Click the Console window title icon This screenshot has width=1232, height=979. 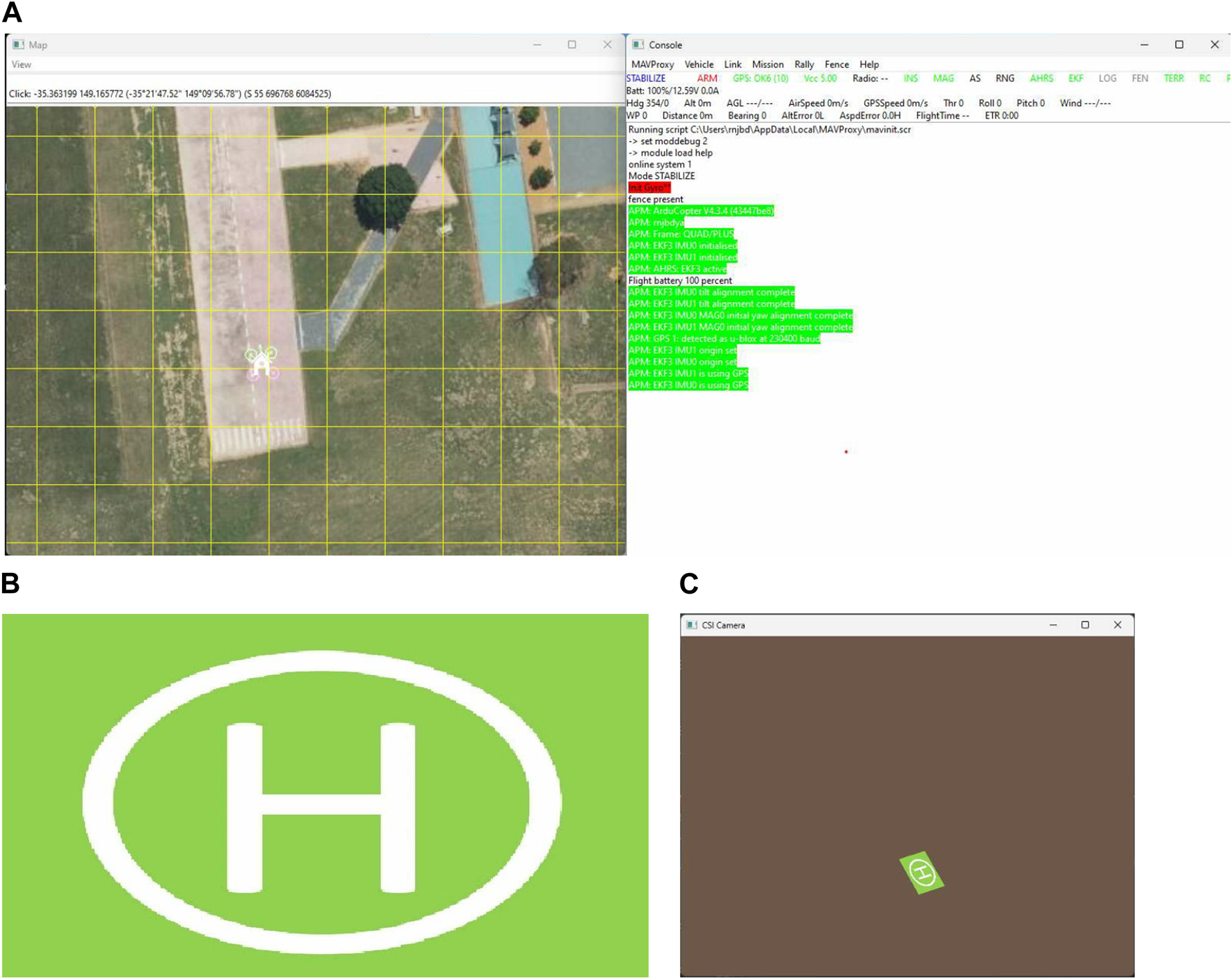click(x=638, y=44)
